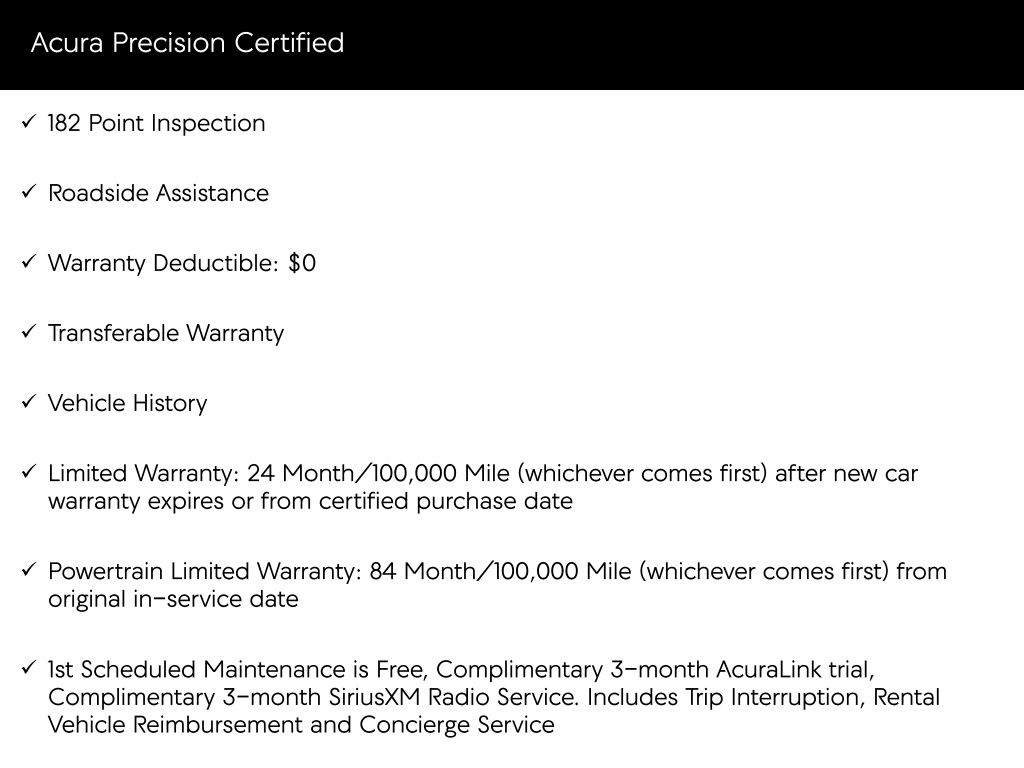Click the $0 deductible amount
Viewport: 1024px width, 768px height.
301,263
